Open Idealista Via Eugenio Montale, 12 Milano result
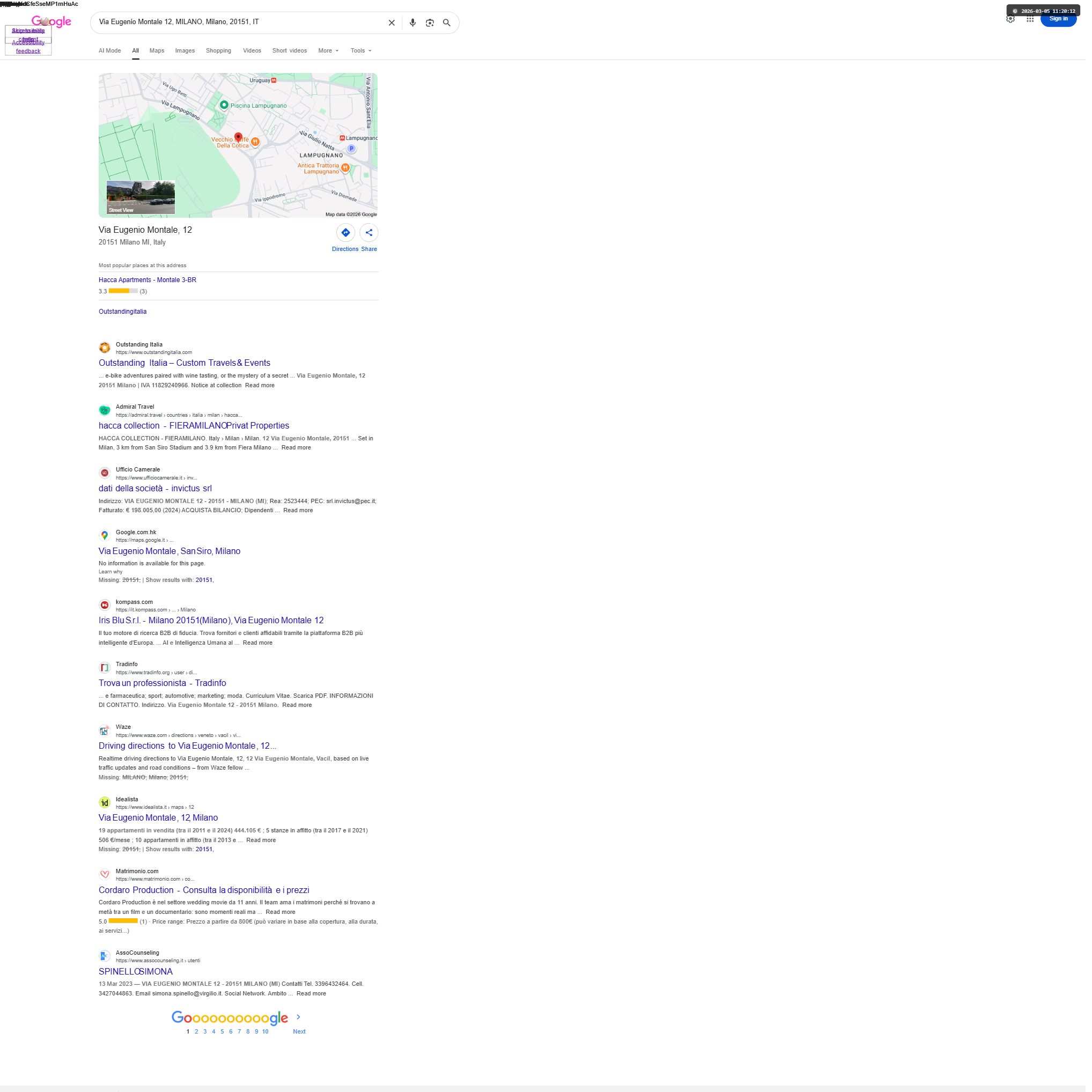This screenshot has height=1092, width=1092. [x=159, y=822]
